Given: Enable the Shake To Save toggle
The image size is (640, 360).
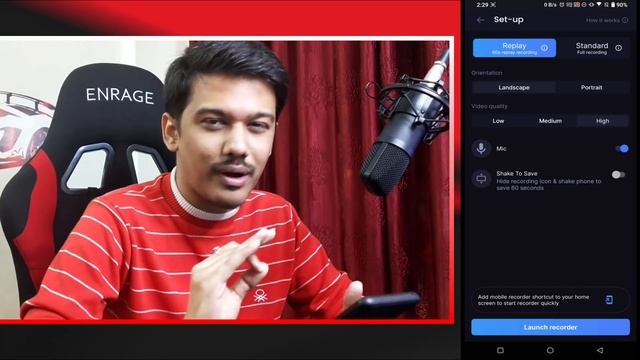Looking at the screenshot, I should pyautogui.click(x=618, y=175).
